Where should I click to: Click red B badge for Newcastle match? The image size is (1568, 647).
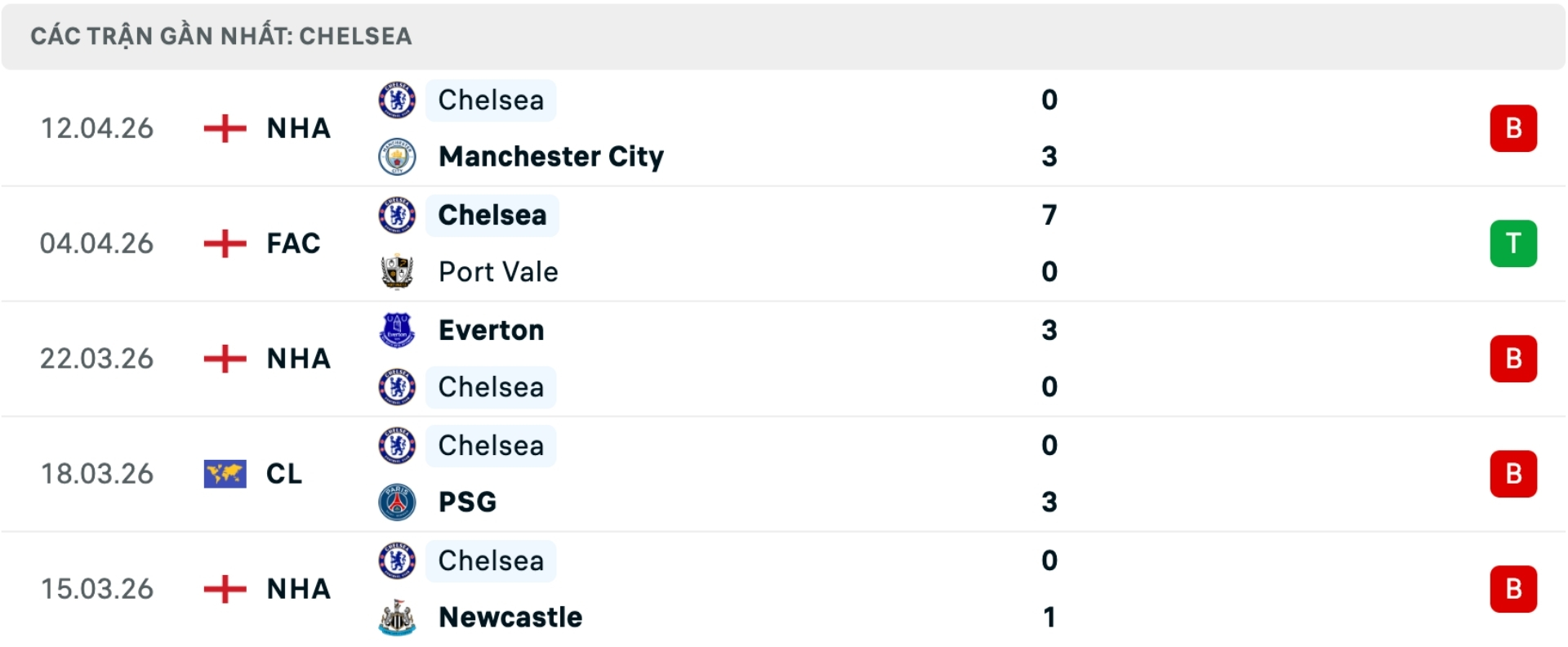pyautogui.click(x=1512, y=589)
